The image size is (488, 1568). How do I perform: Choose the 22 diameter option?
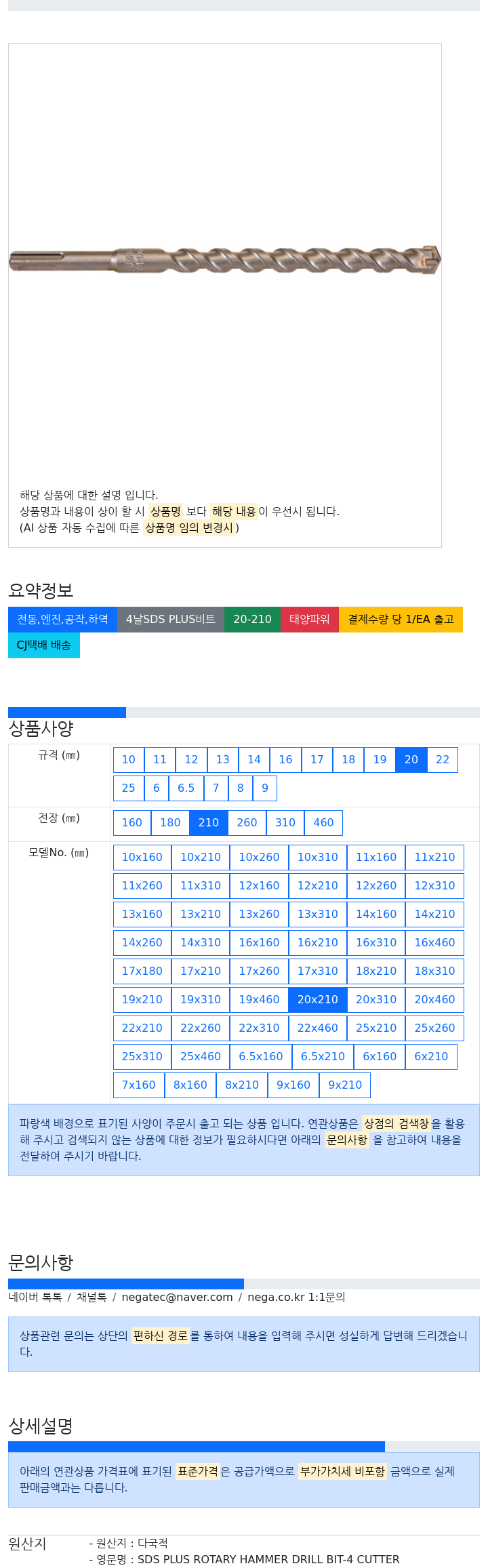[443, 760]
